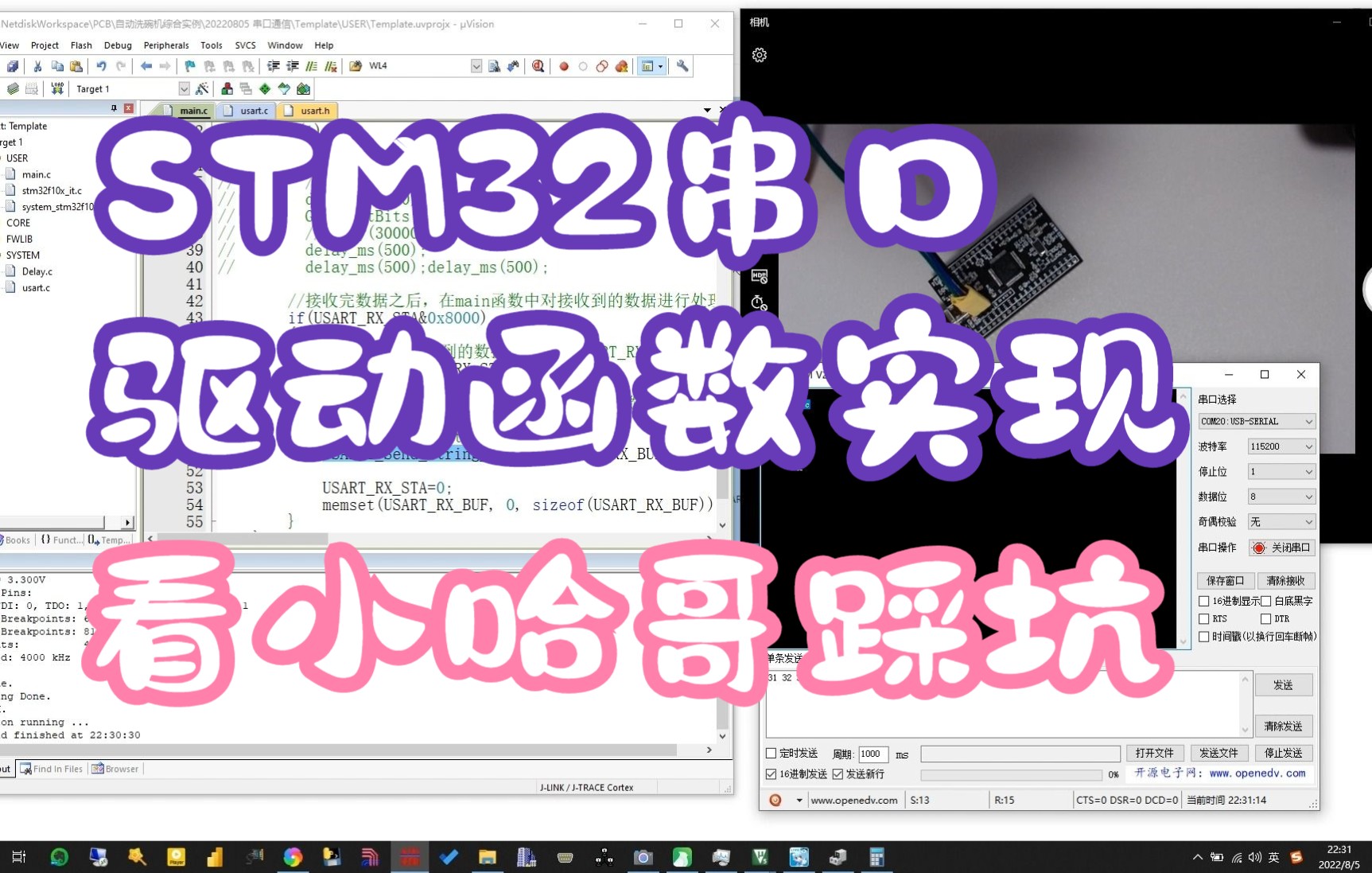Enable the RTS checkbox

1205,618
